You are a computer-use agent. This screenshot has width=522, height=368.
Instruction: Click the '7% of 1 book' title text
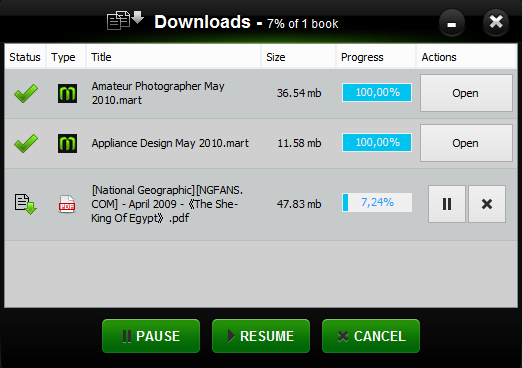coord(303,24)
